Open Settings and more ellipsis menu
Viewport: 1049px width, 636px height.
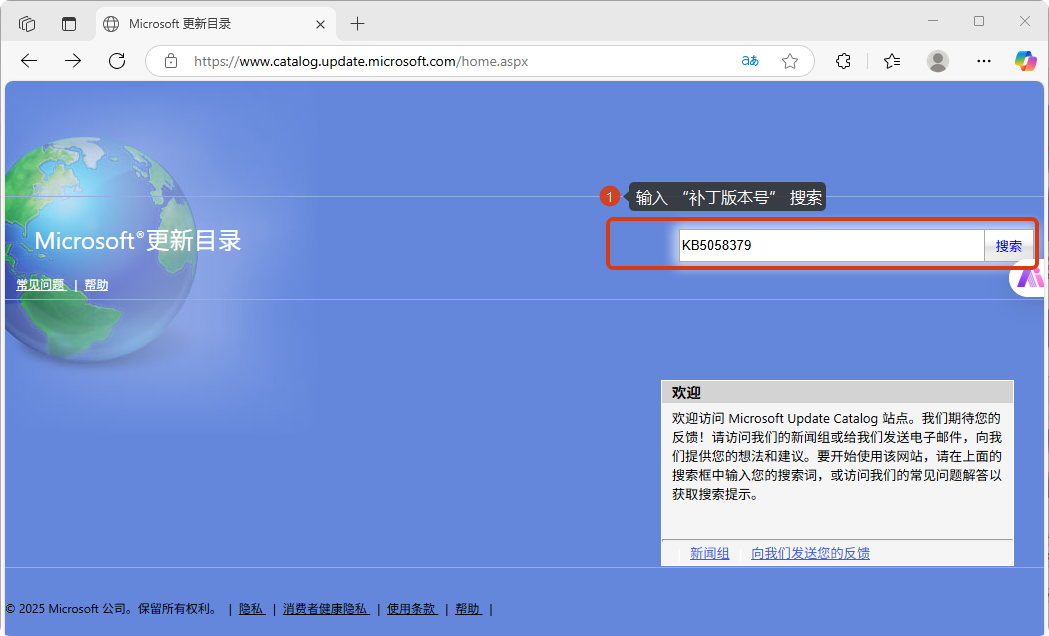(983, 61)
